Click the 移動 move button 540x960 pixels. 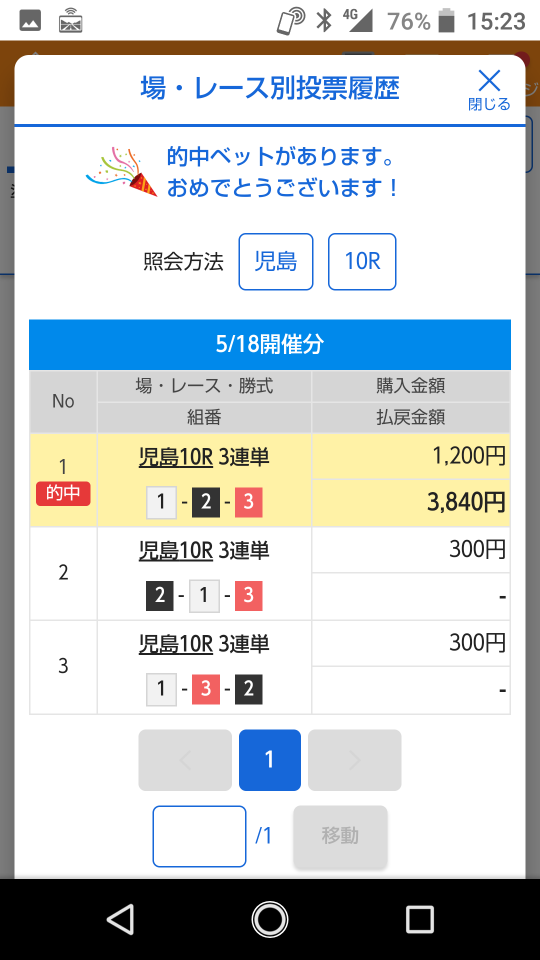(x=340, y=836)
